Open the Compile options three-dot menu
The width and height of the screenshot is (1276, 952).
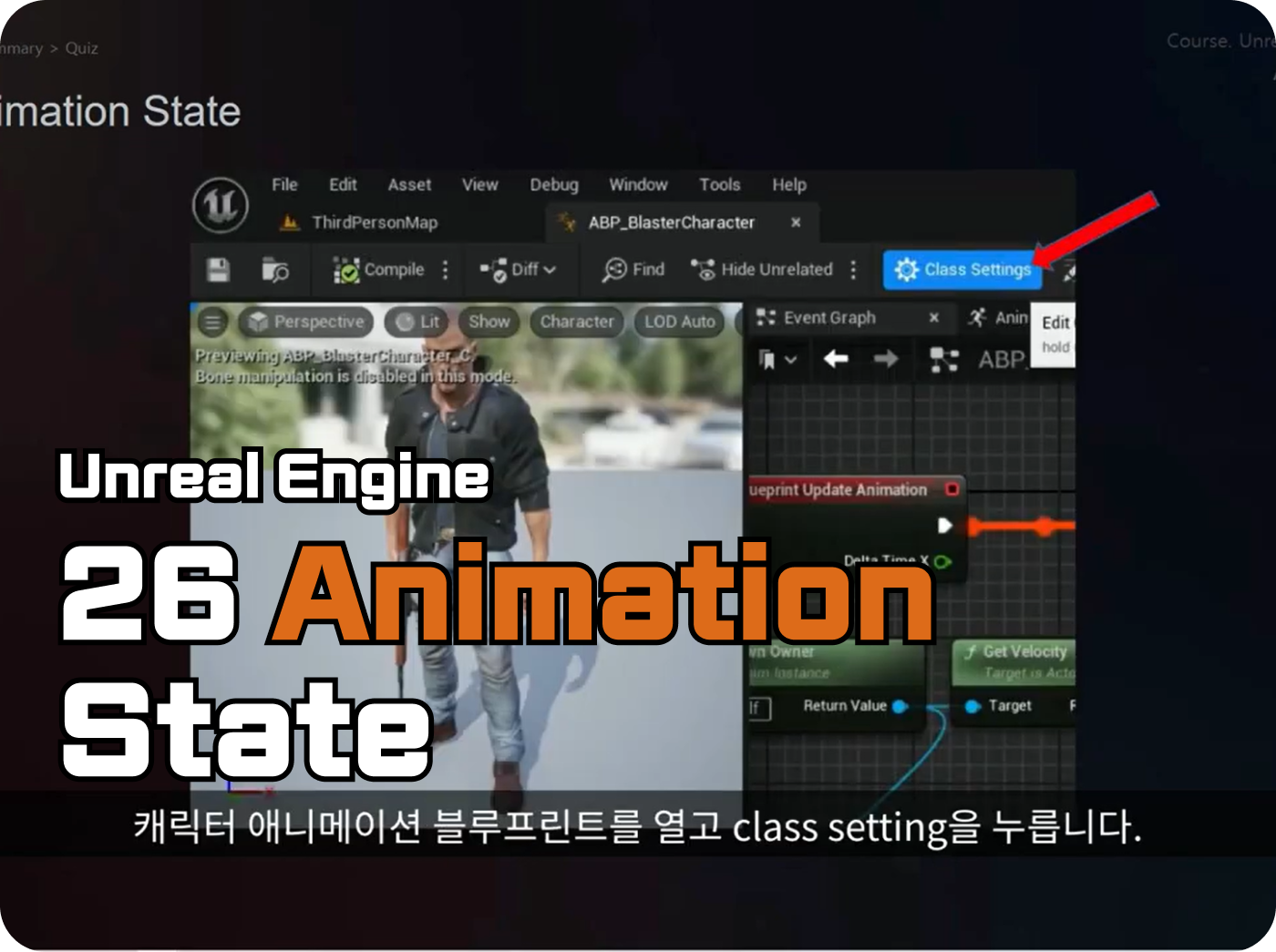[446, 270]
